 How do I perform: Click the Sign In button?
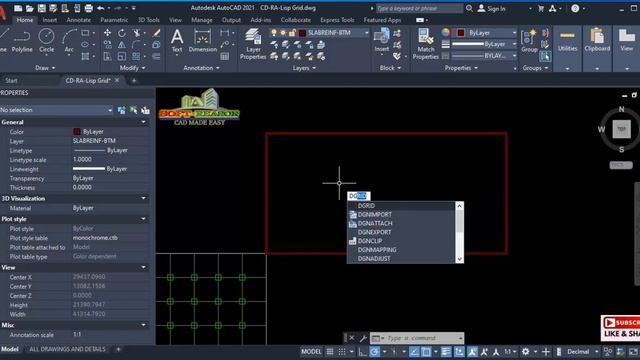pyautogui.click(x=492, y=8)
